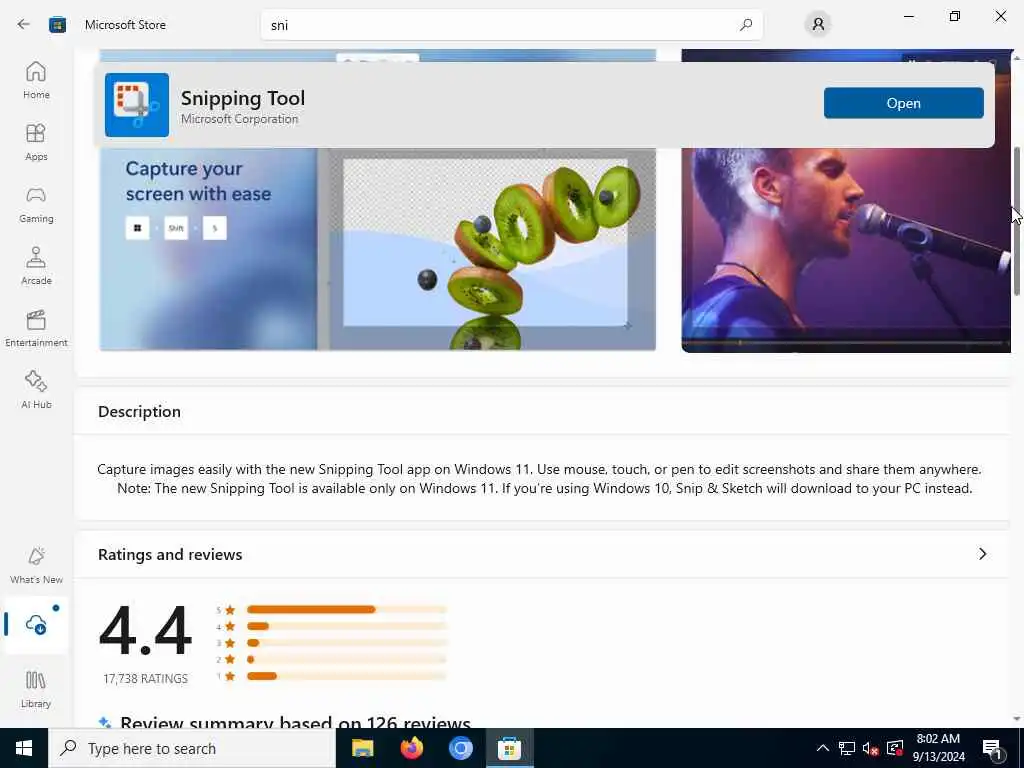This screenshot has height=768, width=1024.
Task: Click the network tray icon
Action: click(x=847, y=748)
